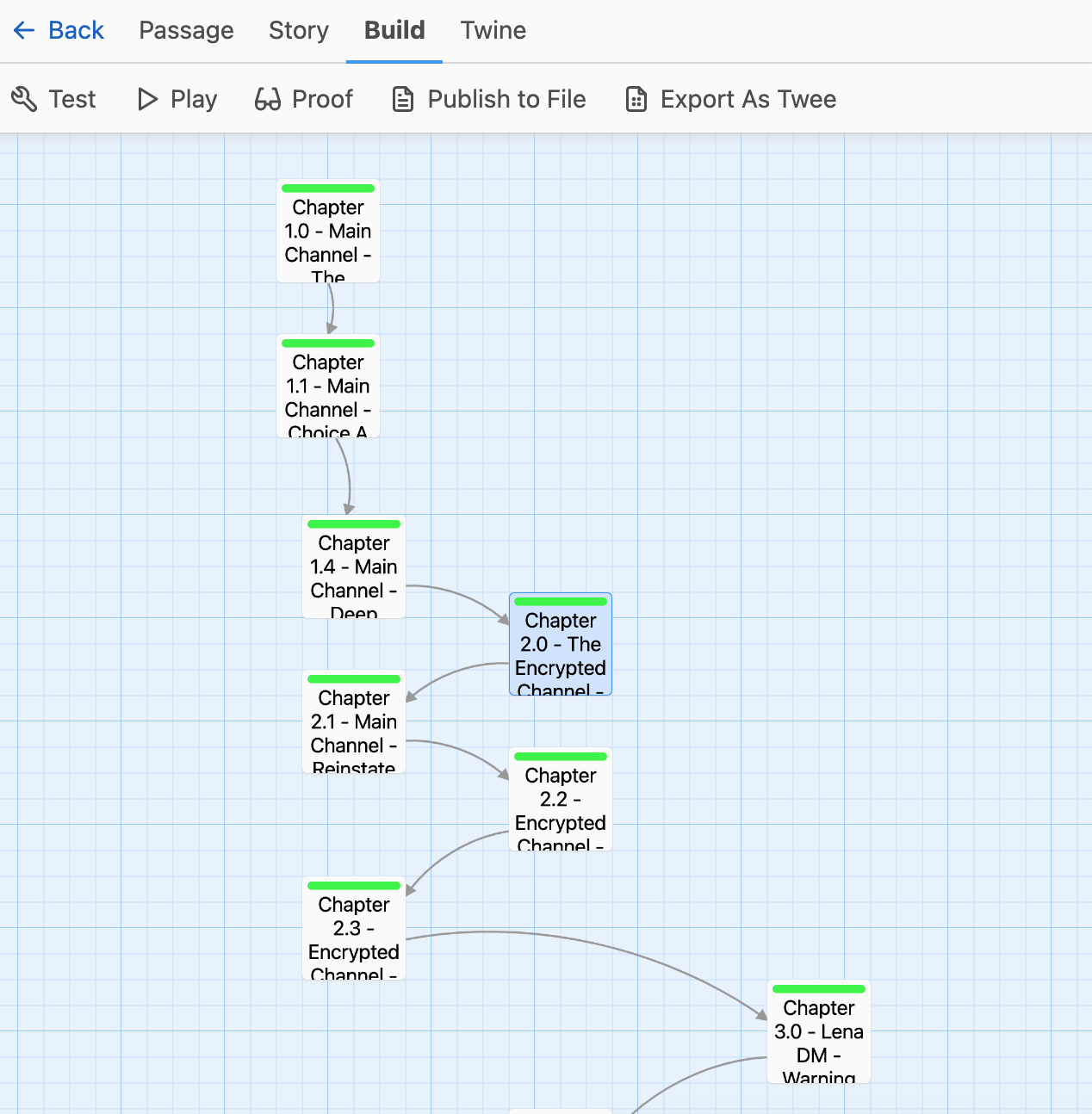
Task: Select the Chapter 3.0 Lena DM passage
Action: tap(818, 1031)
